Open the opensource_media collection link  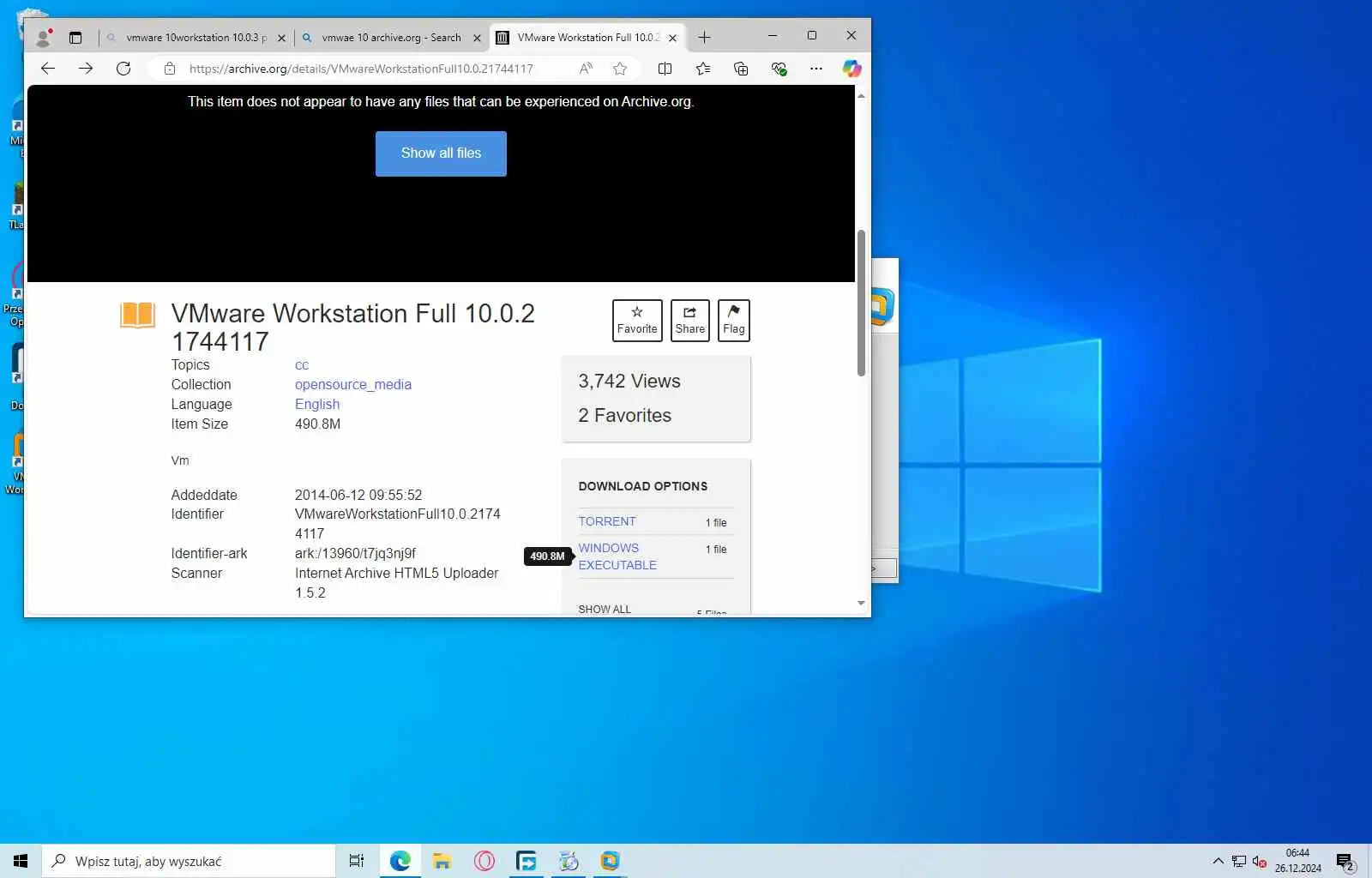(x=353, y=385)
